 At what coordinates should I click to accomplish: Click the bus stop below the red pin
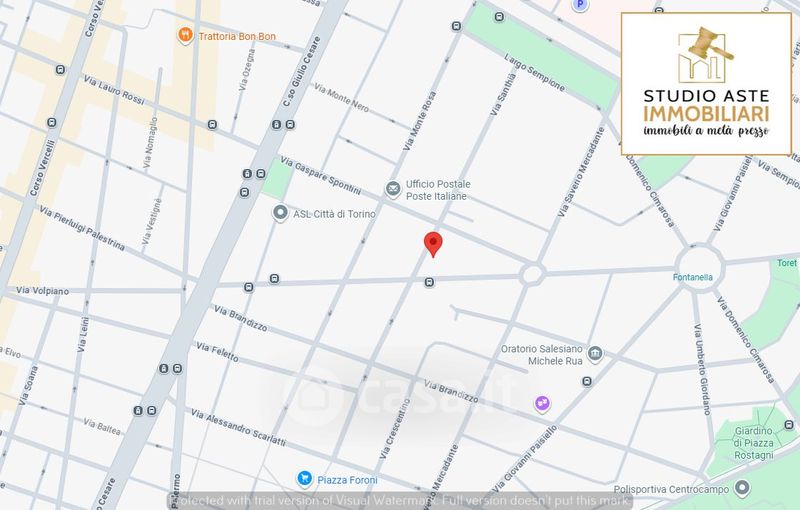430,282
